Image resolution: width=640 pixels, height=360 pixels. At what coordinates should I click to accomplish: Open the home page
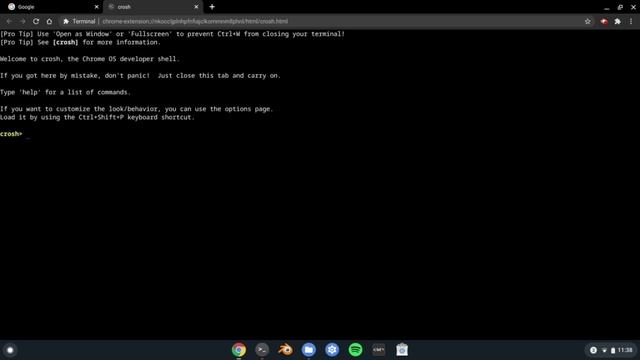(49, 21)
